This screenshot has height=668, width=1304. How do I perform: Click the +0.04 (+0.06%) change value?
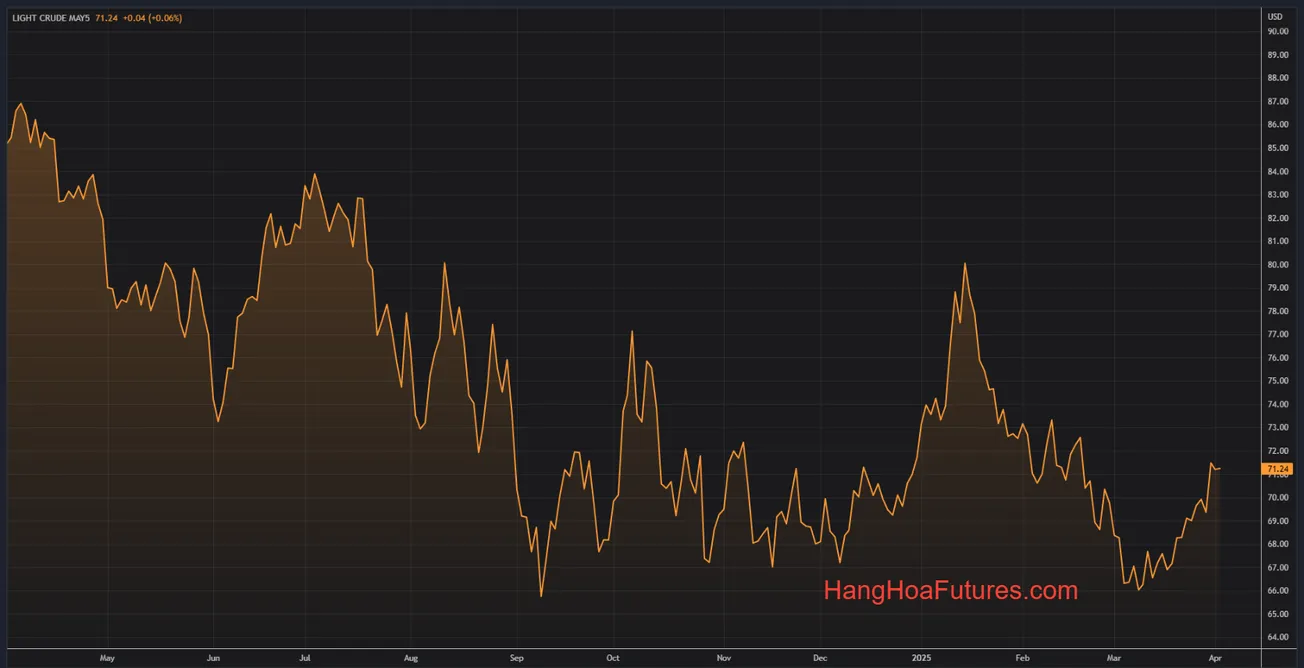[x=153, y=18]
